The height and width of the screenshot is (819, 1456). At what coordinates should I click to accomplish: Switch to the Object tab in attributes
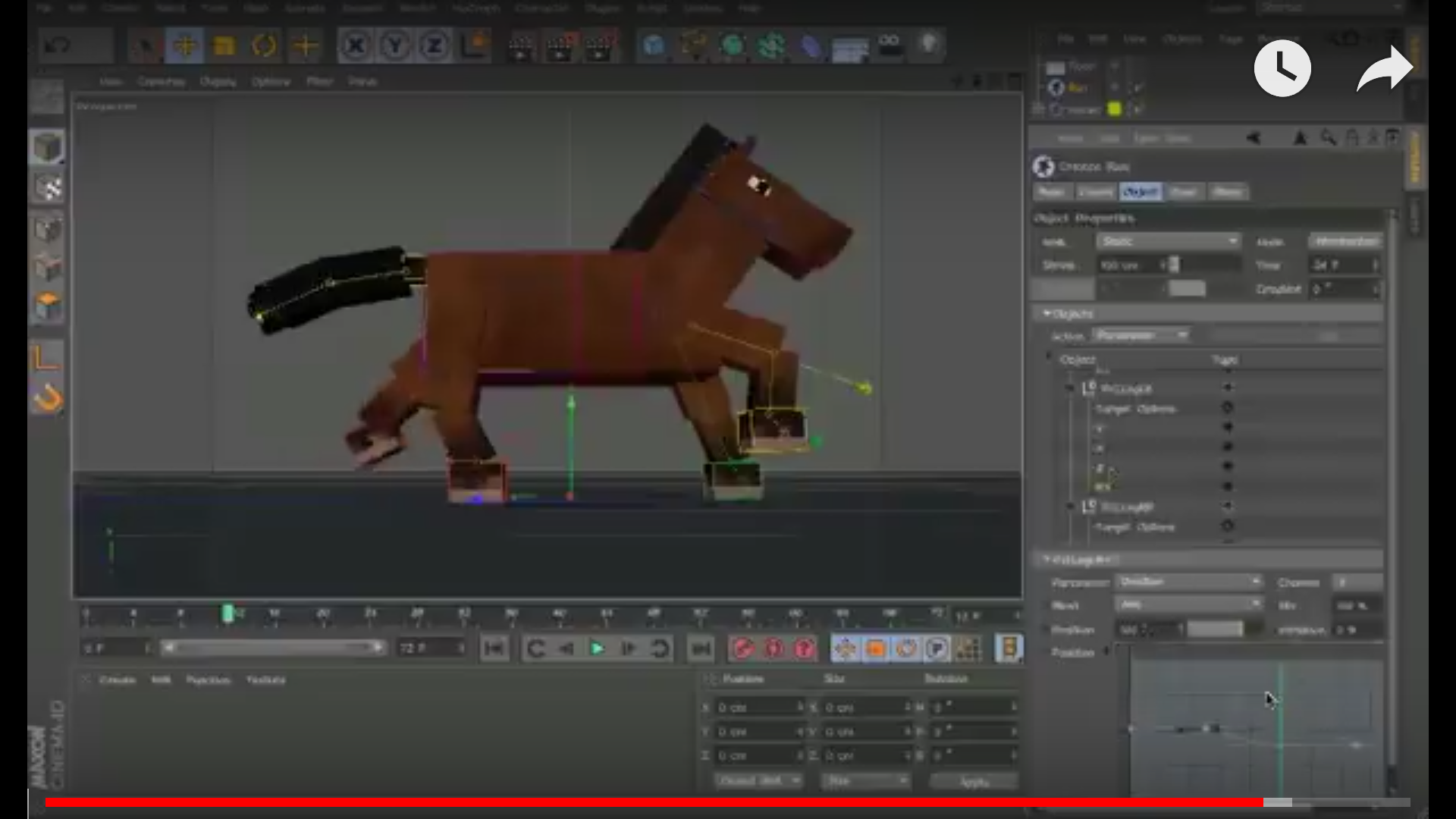pyautogui.click(x=1141, y=192)
